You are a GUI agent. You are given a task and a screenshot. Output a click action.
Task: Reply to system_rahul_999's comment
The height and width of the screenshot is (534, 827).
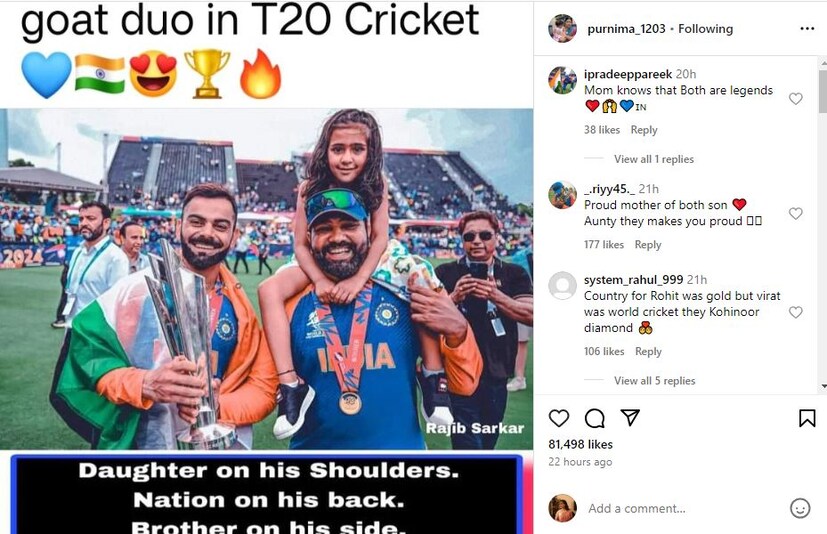tap(648, 351)
